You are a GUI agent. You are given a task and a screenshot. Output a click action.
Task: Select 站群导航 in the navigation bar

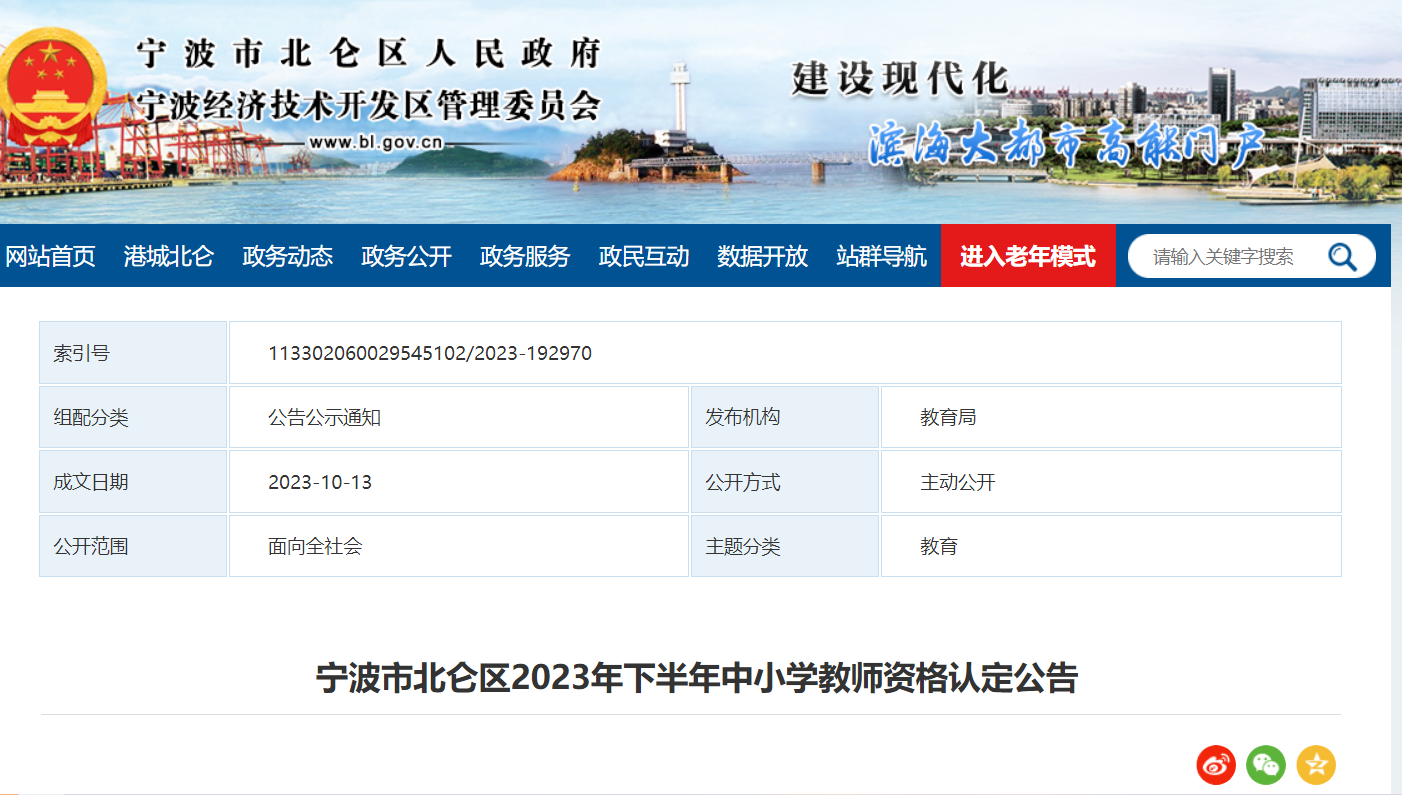click(x=881, y=257)
